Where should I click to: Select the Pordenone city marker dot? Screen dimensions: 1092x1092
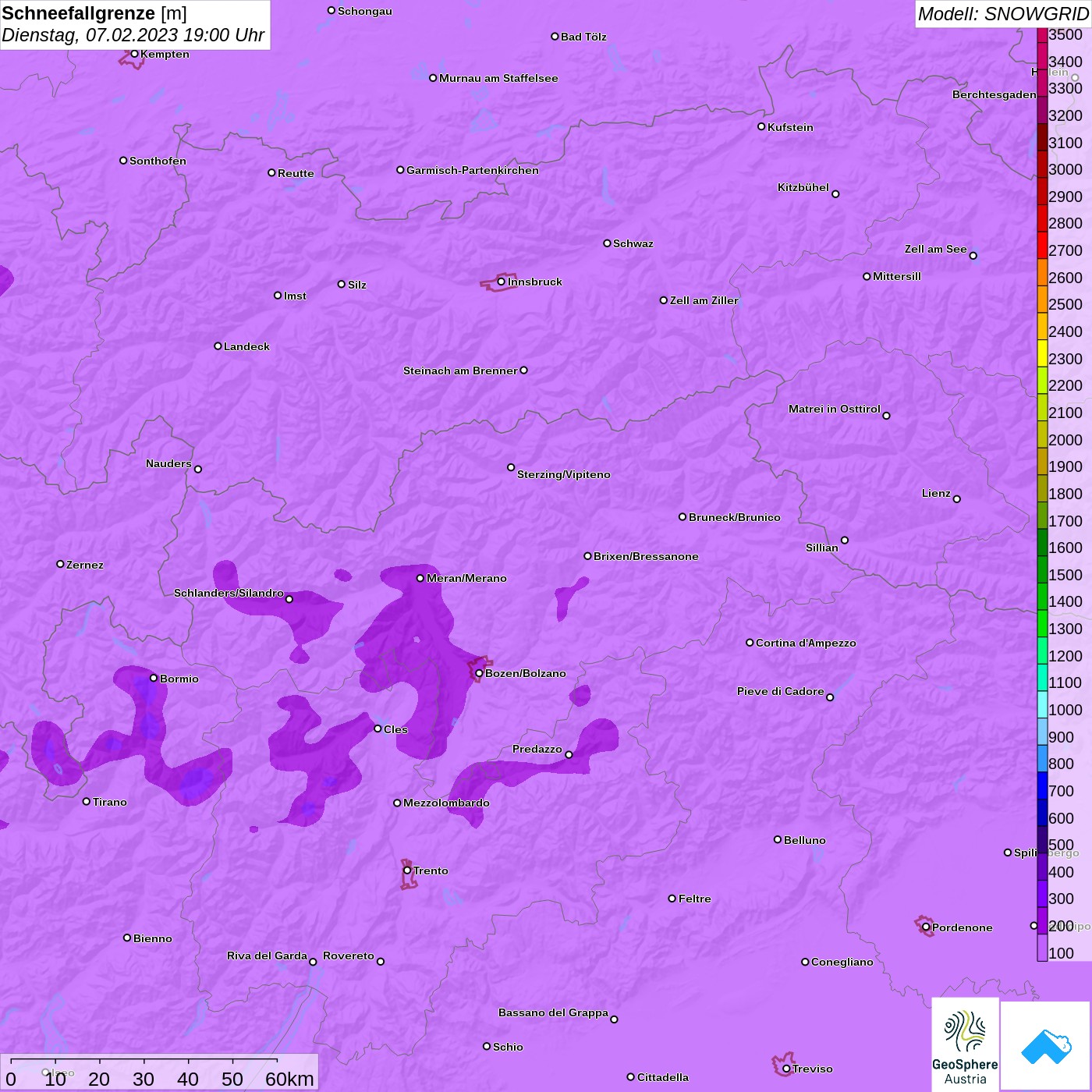pos(926,927)
